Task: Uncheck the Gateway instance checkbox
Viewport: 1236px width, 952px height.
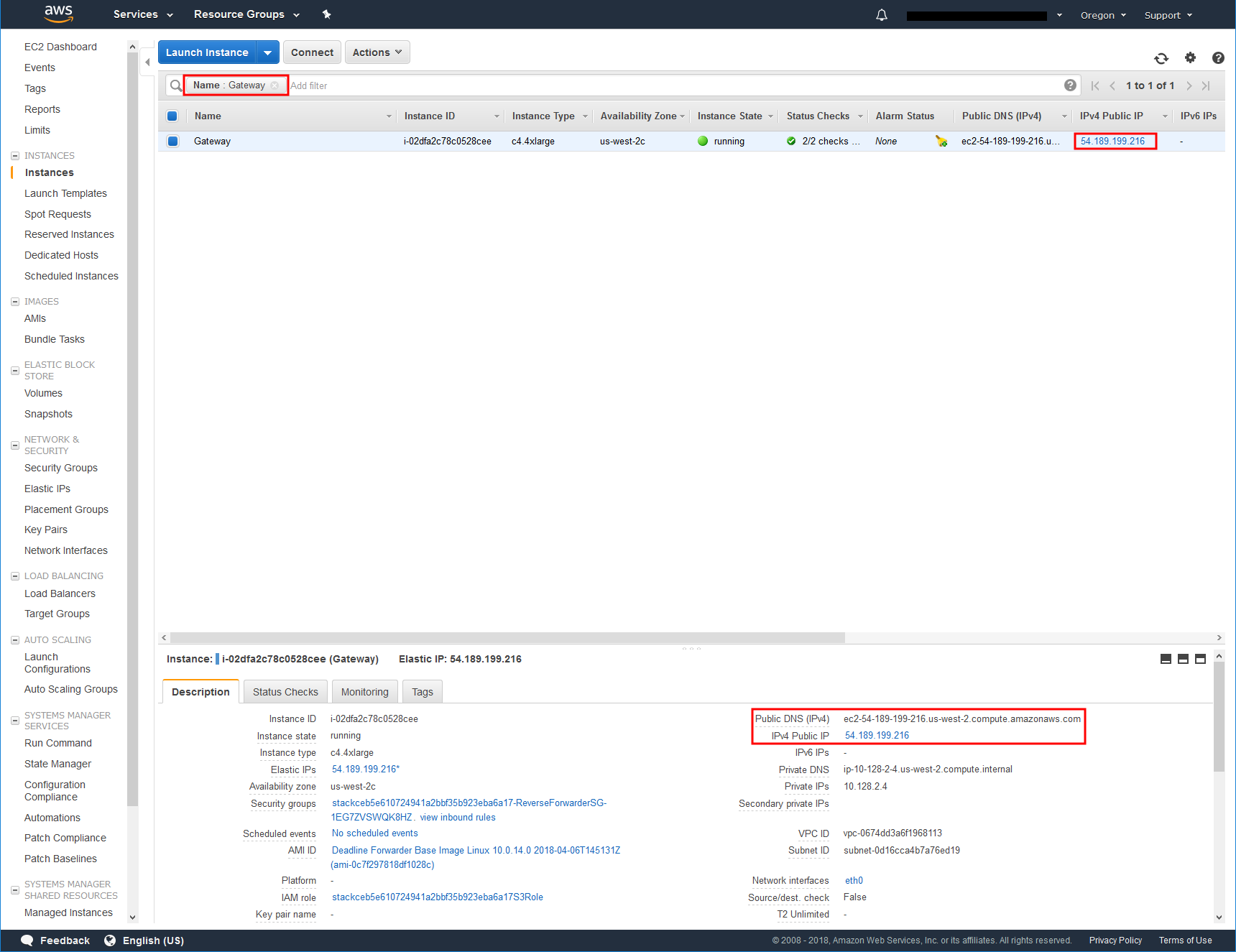Action: pos(172,141)
